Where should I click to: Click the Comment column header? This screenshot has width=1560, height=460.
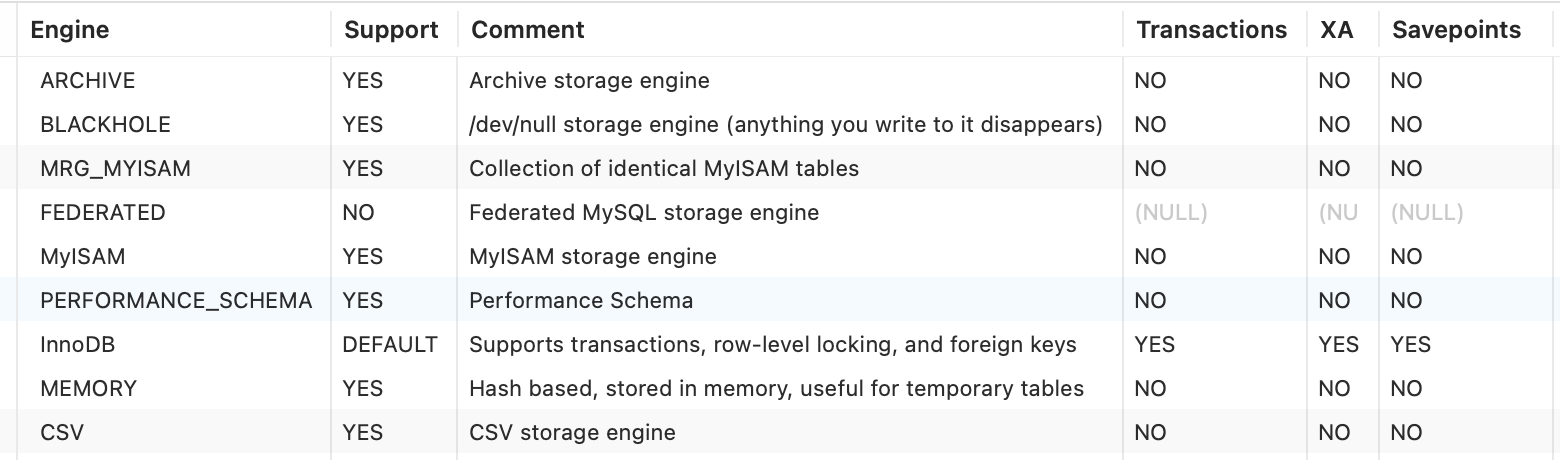tap(528, 30)
